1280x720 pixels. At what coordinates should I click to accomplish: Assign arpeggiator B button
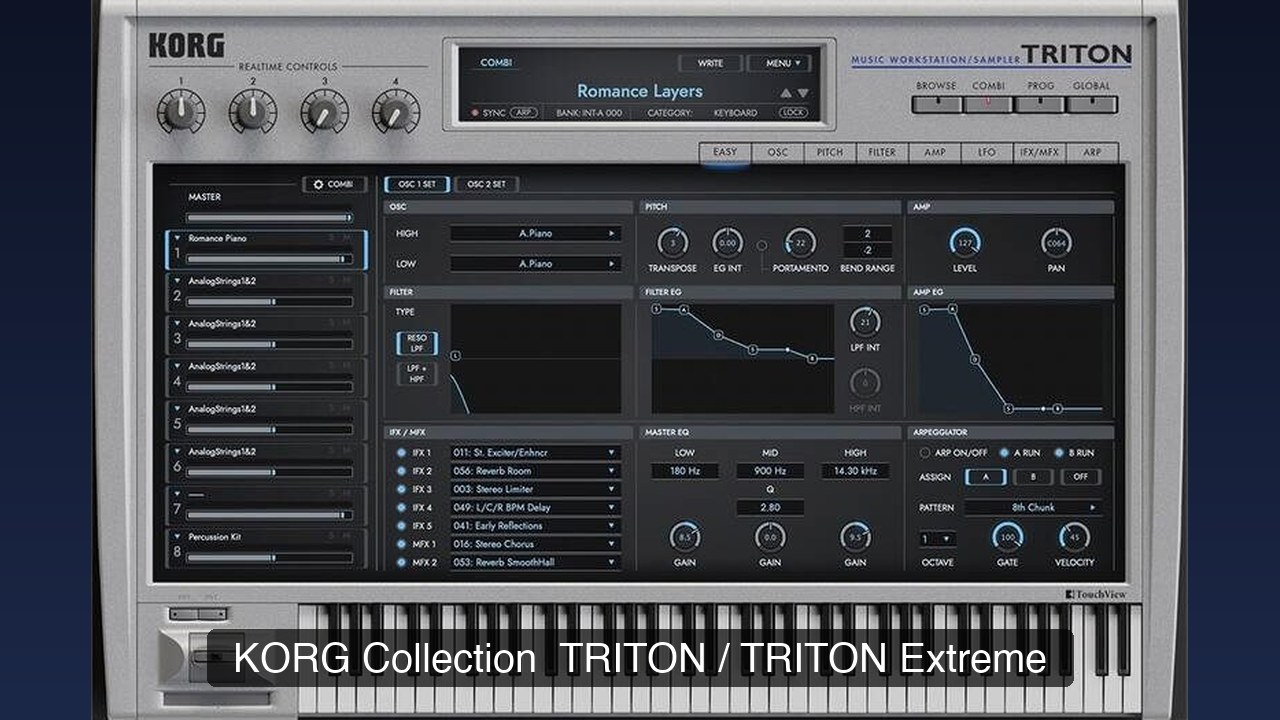coord(1034,477)
